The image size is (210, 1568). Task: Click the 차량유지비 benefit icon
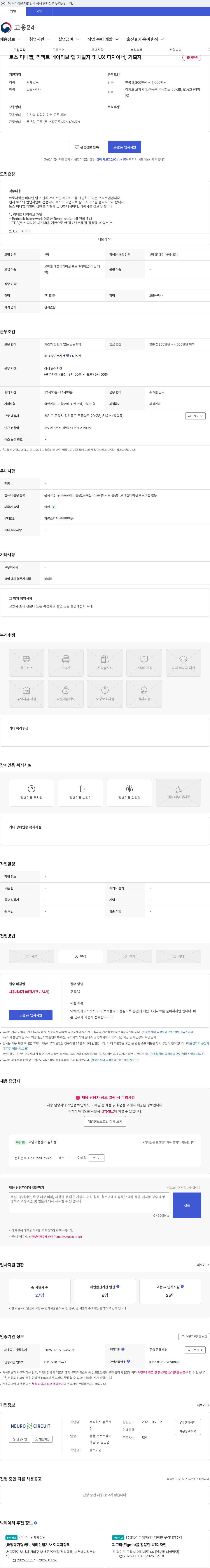105,663
